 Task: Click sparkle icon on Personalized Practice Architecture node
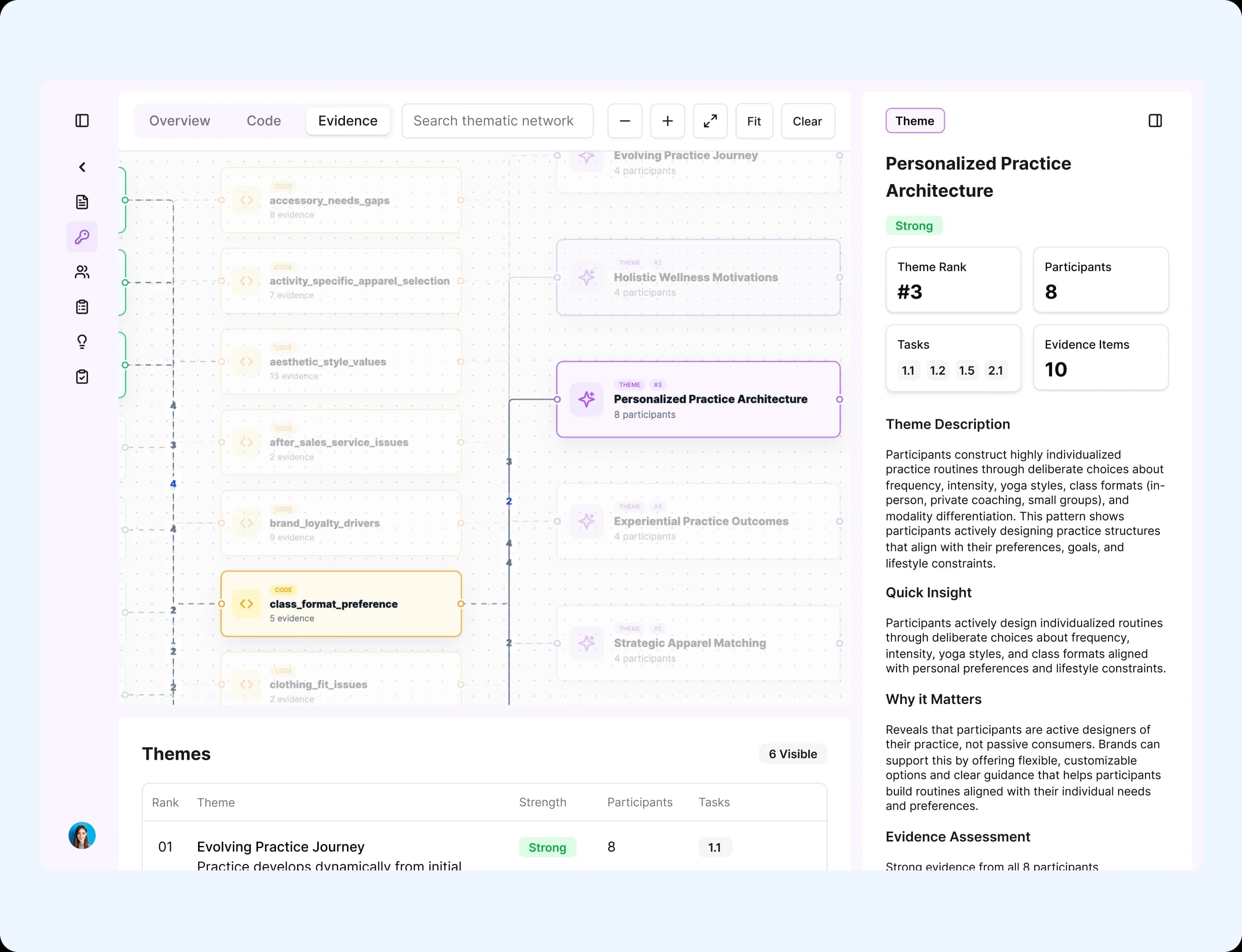(587, 399)
